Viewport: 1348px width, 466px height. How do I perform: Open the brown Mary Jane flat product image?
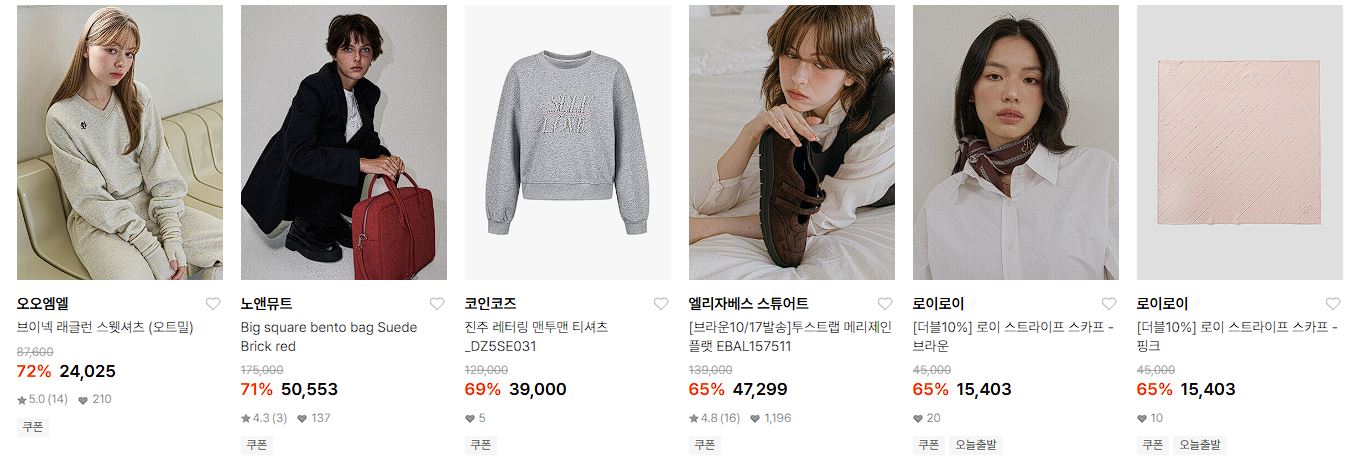[792, 142]
